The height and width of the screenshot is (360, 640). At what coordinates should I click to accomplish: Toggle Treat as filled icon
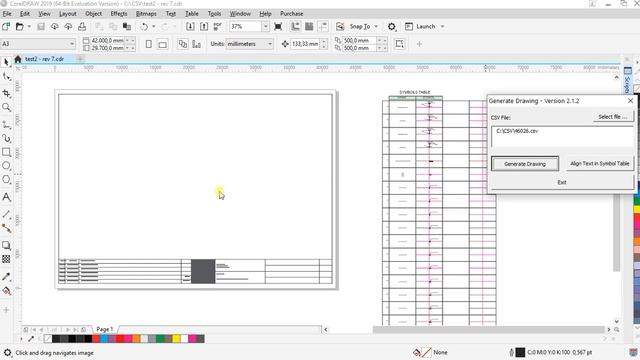[x=400, y=44]
